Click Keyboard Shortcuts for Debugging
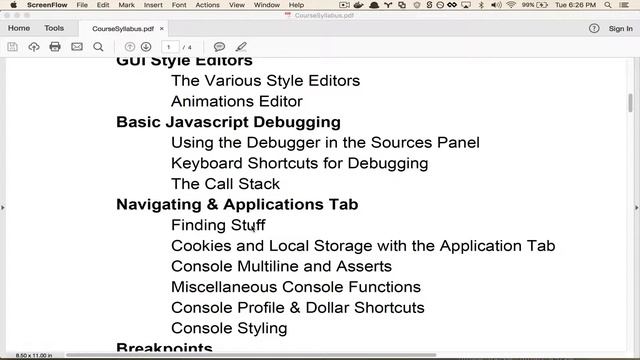Screen dimensions: 640x360 click(x=300, y=163)
